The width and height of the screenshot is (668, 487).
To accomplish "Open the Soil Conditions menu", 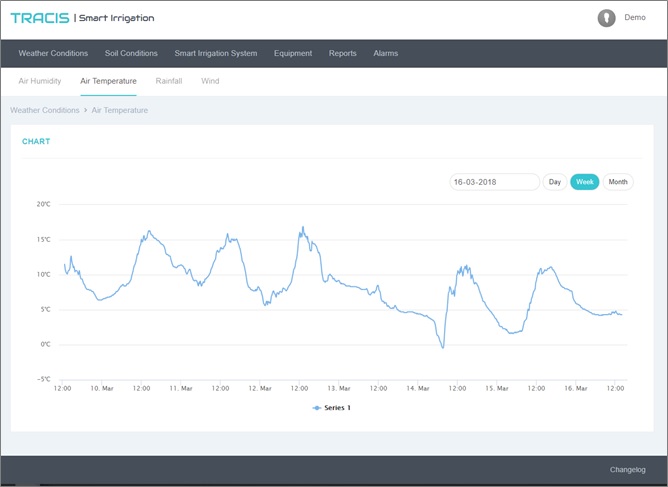I will pyautogui.click(x=131, y=53).
